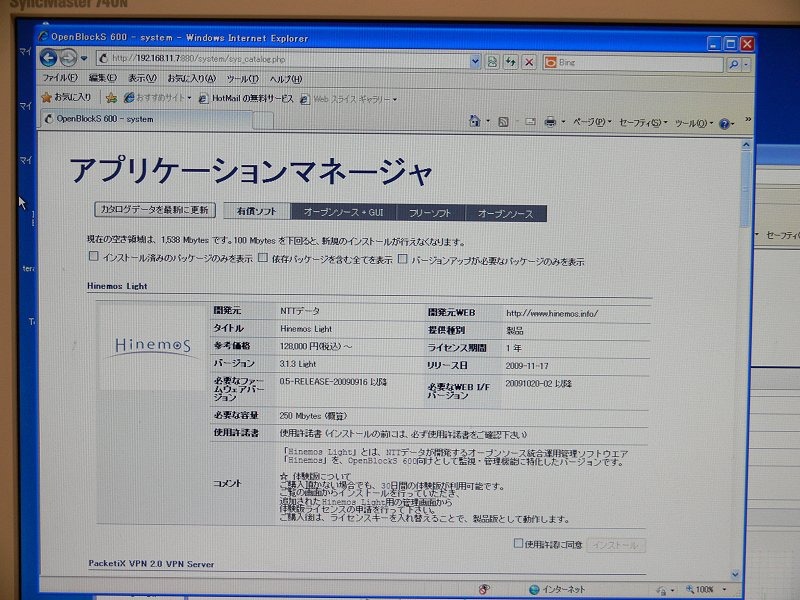Select the フリーソフト tab
Screen dimensions: 800x600
(x=430, y=213)
